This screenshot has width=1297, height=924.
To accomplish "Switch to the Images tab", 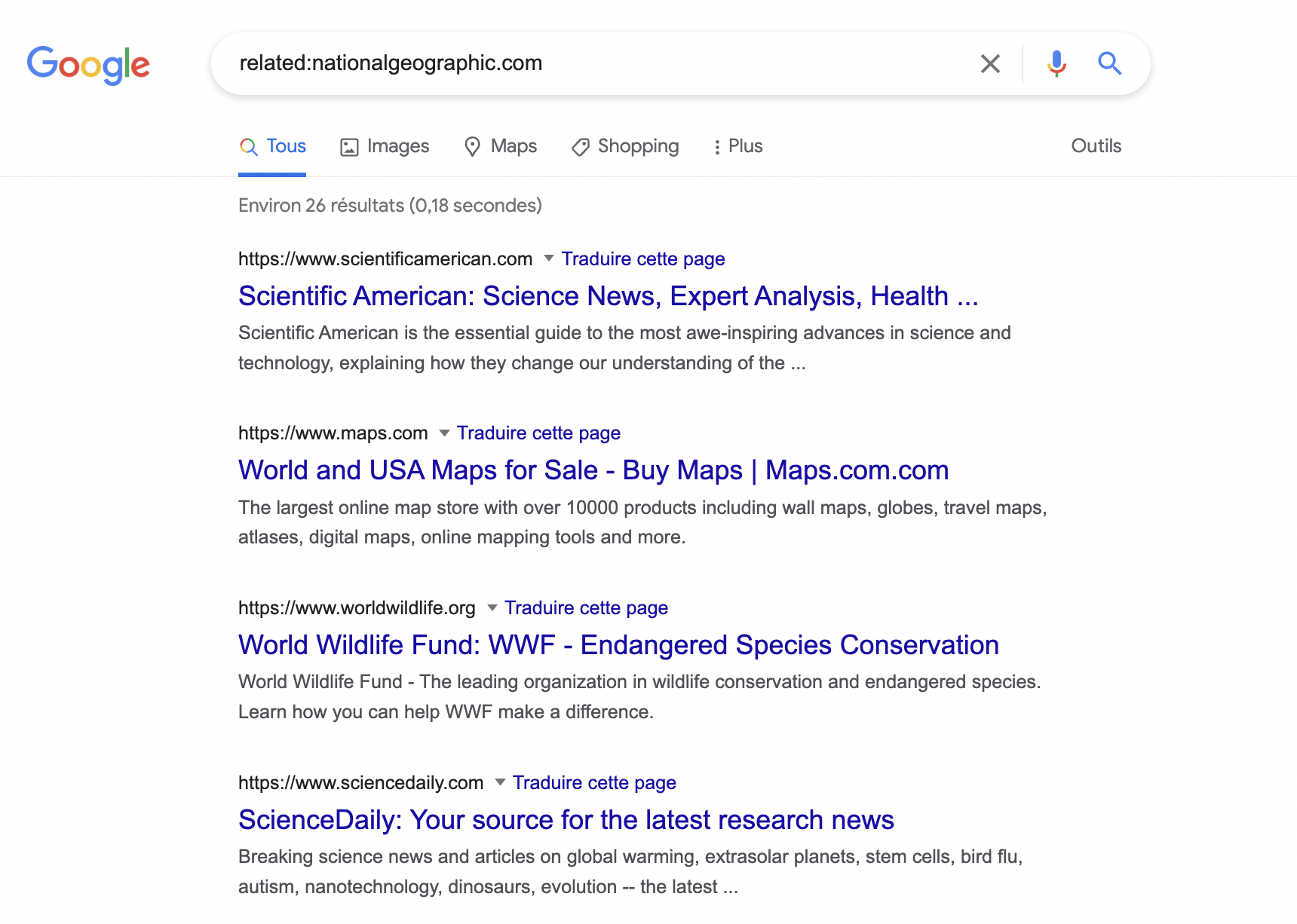I will [x=385, y=146].
